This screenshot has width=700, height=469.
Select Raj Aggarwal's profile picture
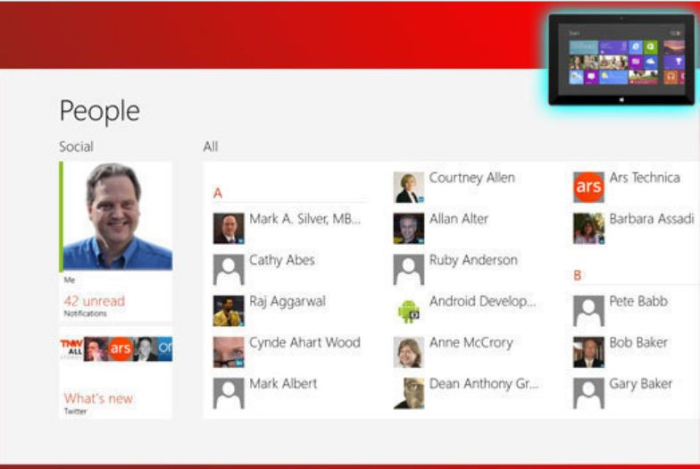[x=229, y=311]
